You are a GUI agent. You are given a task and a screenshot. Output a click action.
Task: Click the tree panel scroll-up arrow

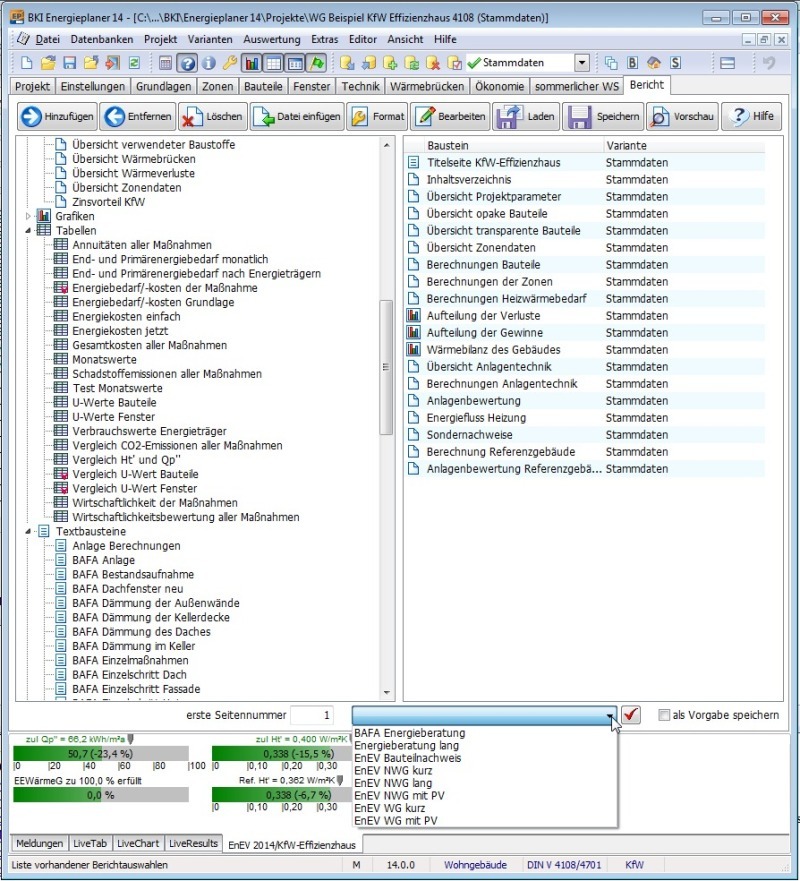pos(387,145)
